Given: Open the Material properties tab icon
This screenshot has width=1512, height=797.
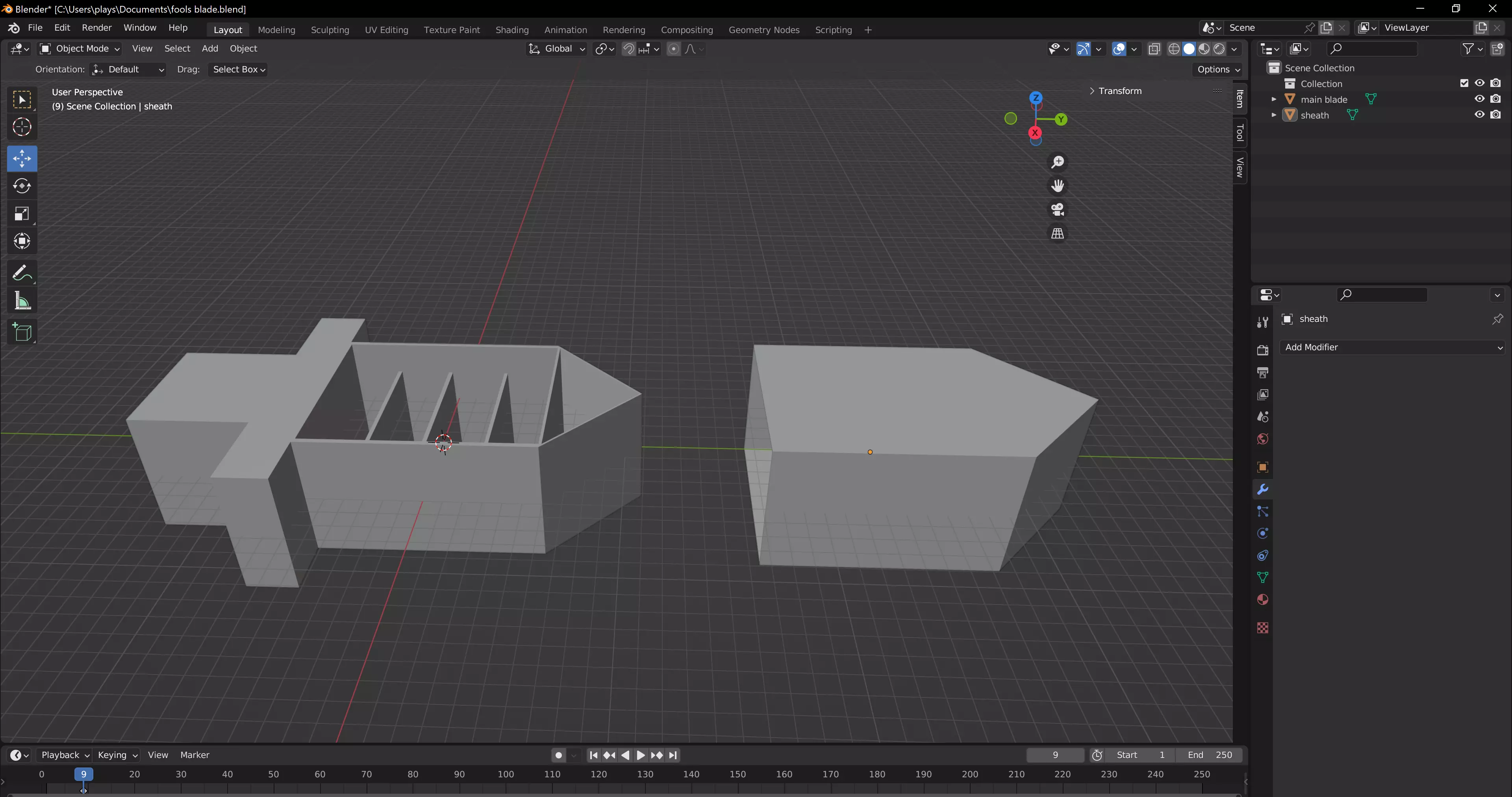Looking at the screenshot, I should pos(1262,600).
